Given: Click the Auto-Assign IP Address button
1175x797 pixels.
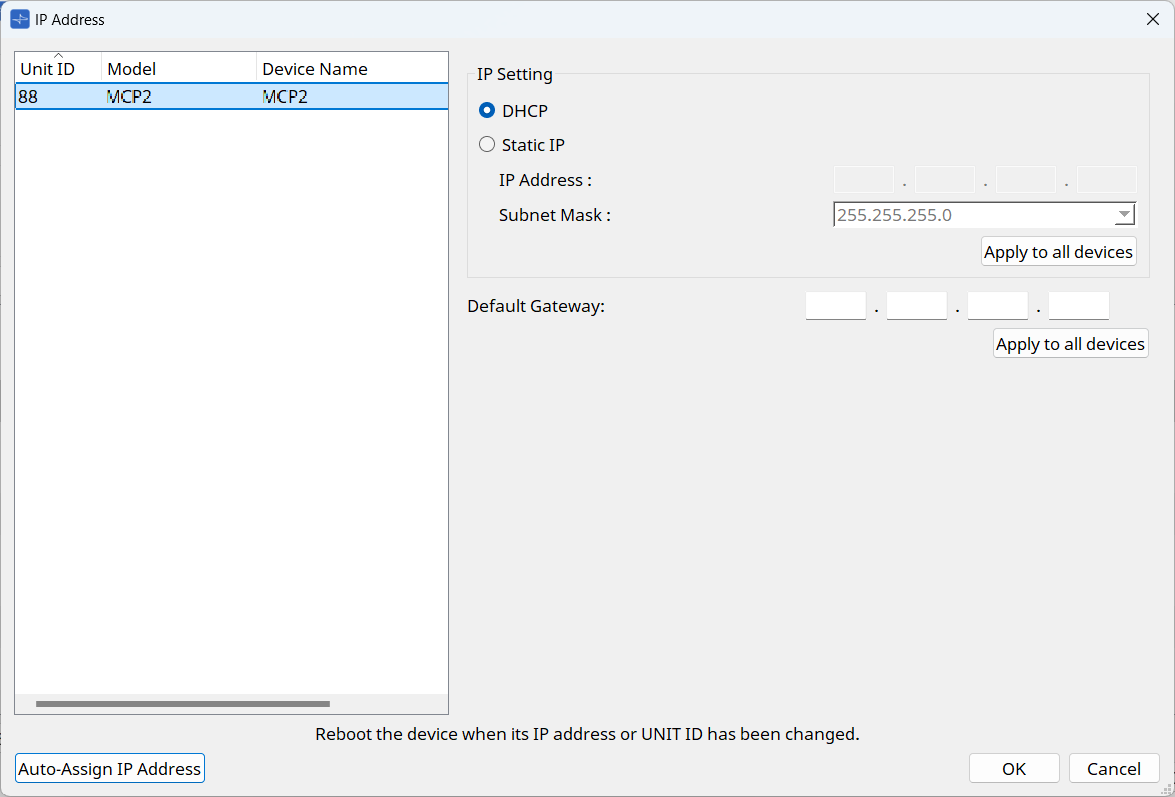Looking at the screenshot, I should tap(110, 769).
